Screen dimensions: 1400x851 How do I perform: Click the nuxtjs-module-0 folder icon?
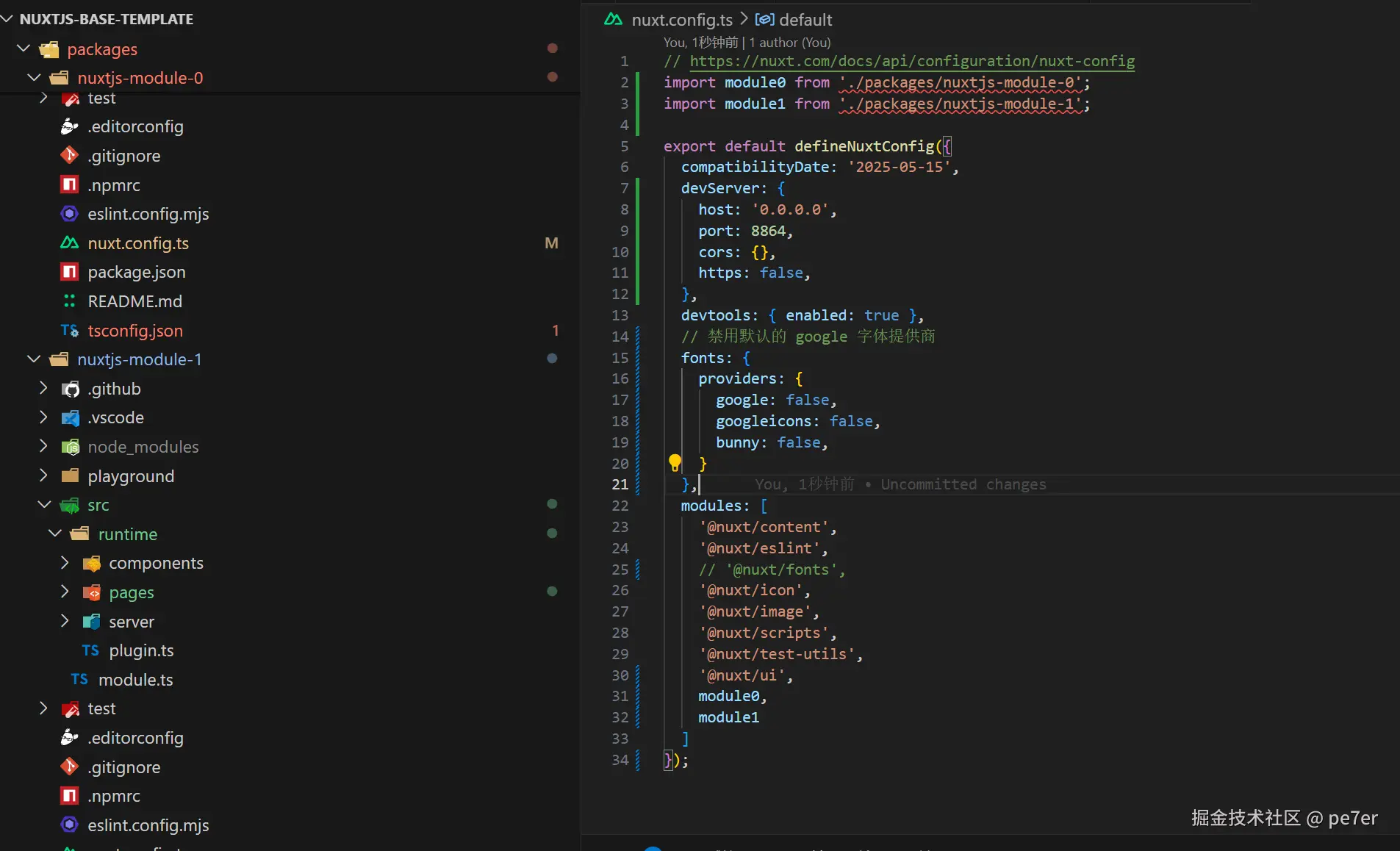[x=60, y=78]
